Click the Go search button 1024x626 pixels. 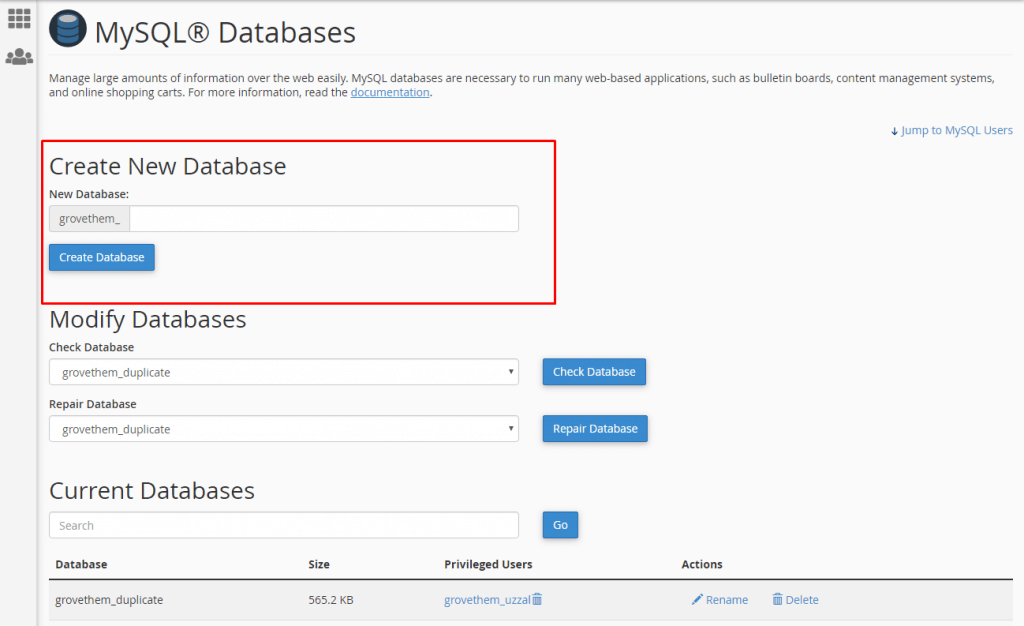560,525
